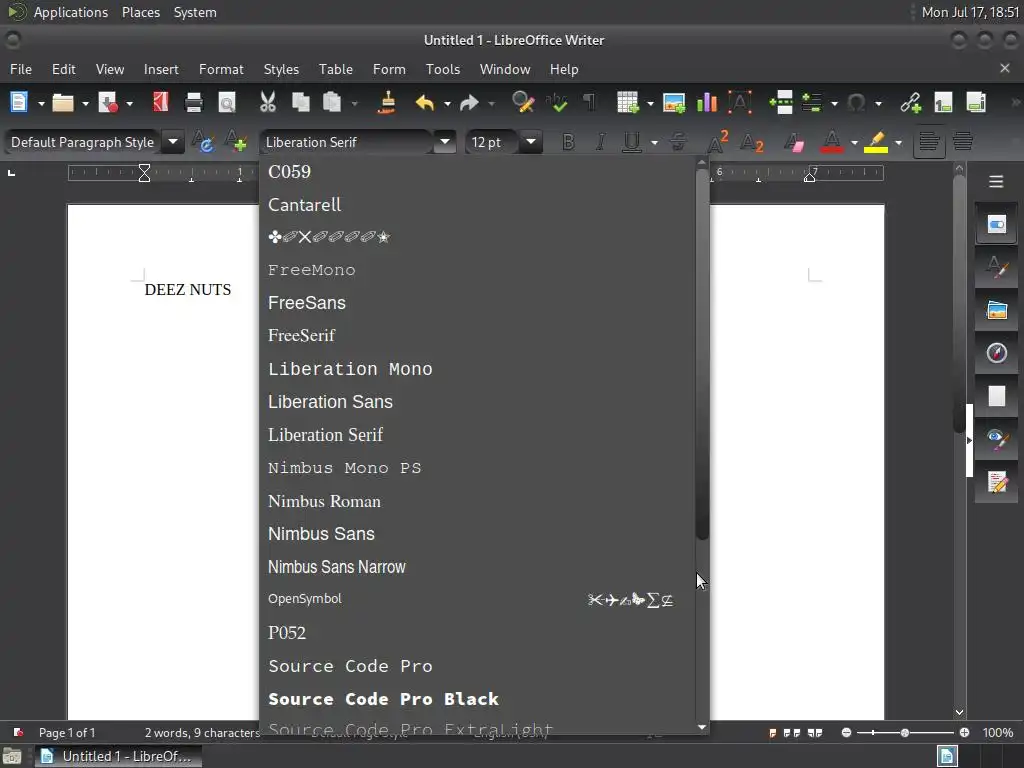
Task: Toggle Bold formatting
Action: pos(568,142)
